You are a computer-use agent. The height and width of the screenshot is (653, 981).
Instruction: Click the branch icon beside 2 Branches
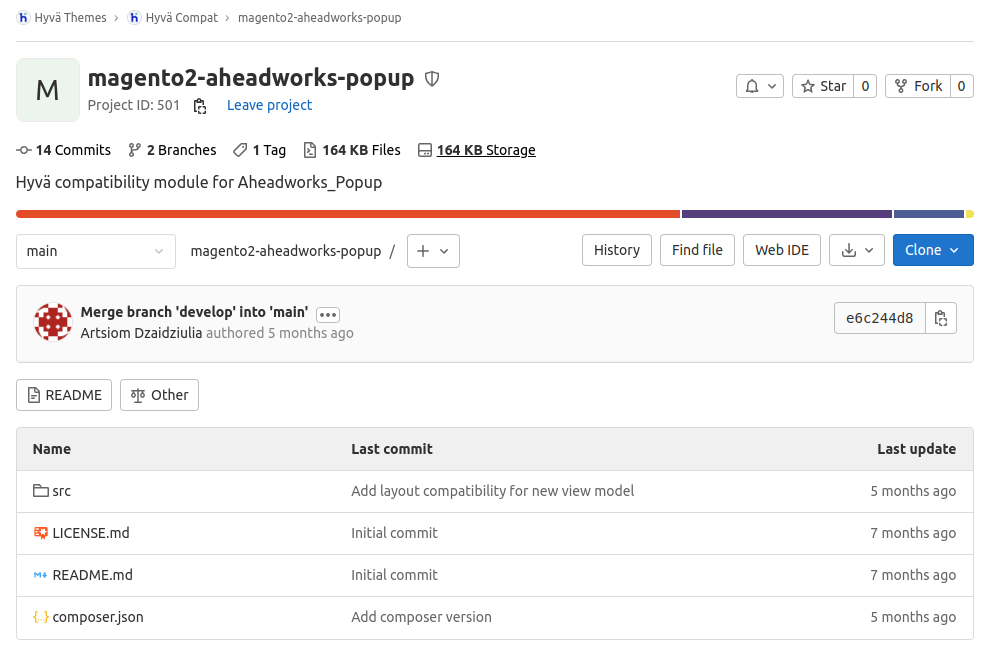[x=134, y=150]
